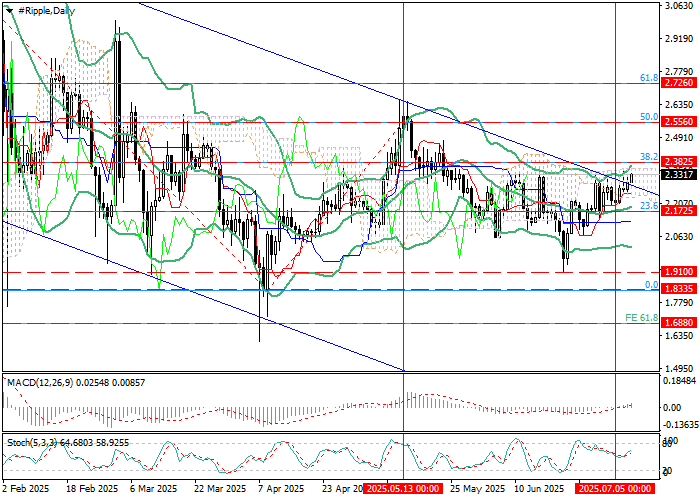Click the 6 Mar 2025 date label

point(154,488)
